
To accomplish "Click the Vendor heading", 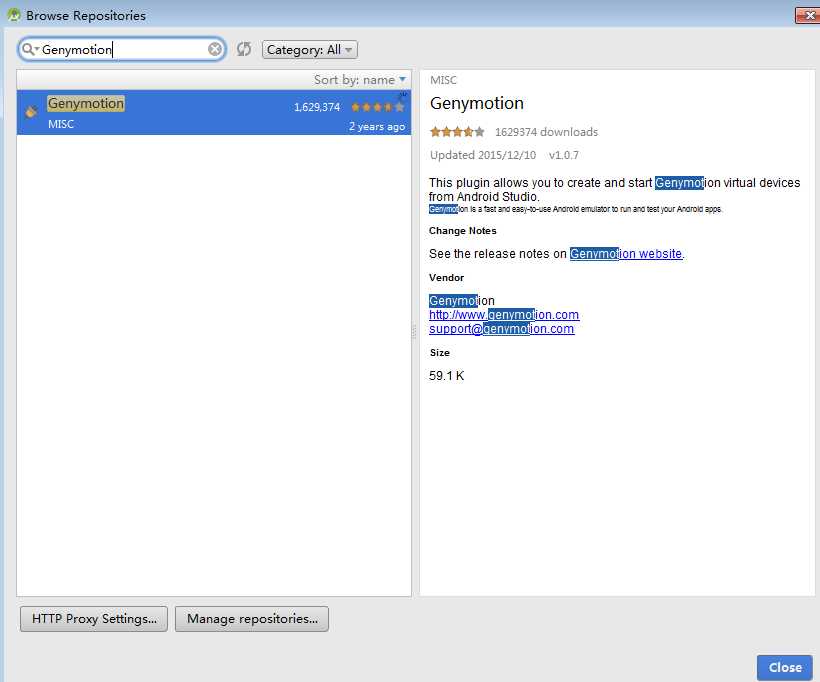I will click(447, 278).
